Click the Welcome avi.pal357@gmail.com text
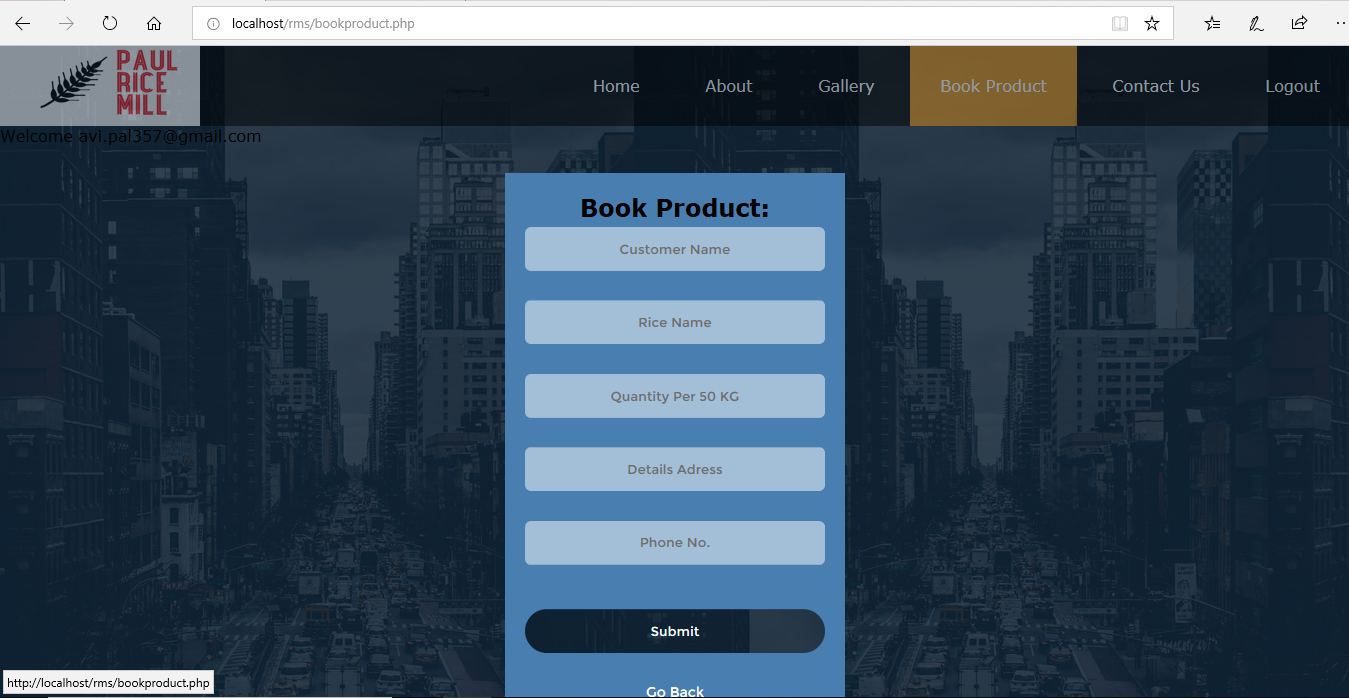The image size is (1349, 698). click(131, 136)
